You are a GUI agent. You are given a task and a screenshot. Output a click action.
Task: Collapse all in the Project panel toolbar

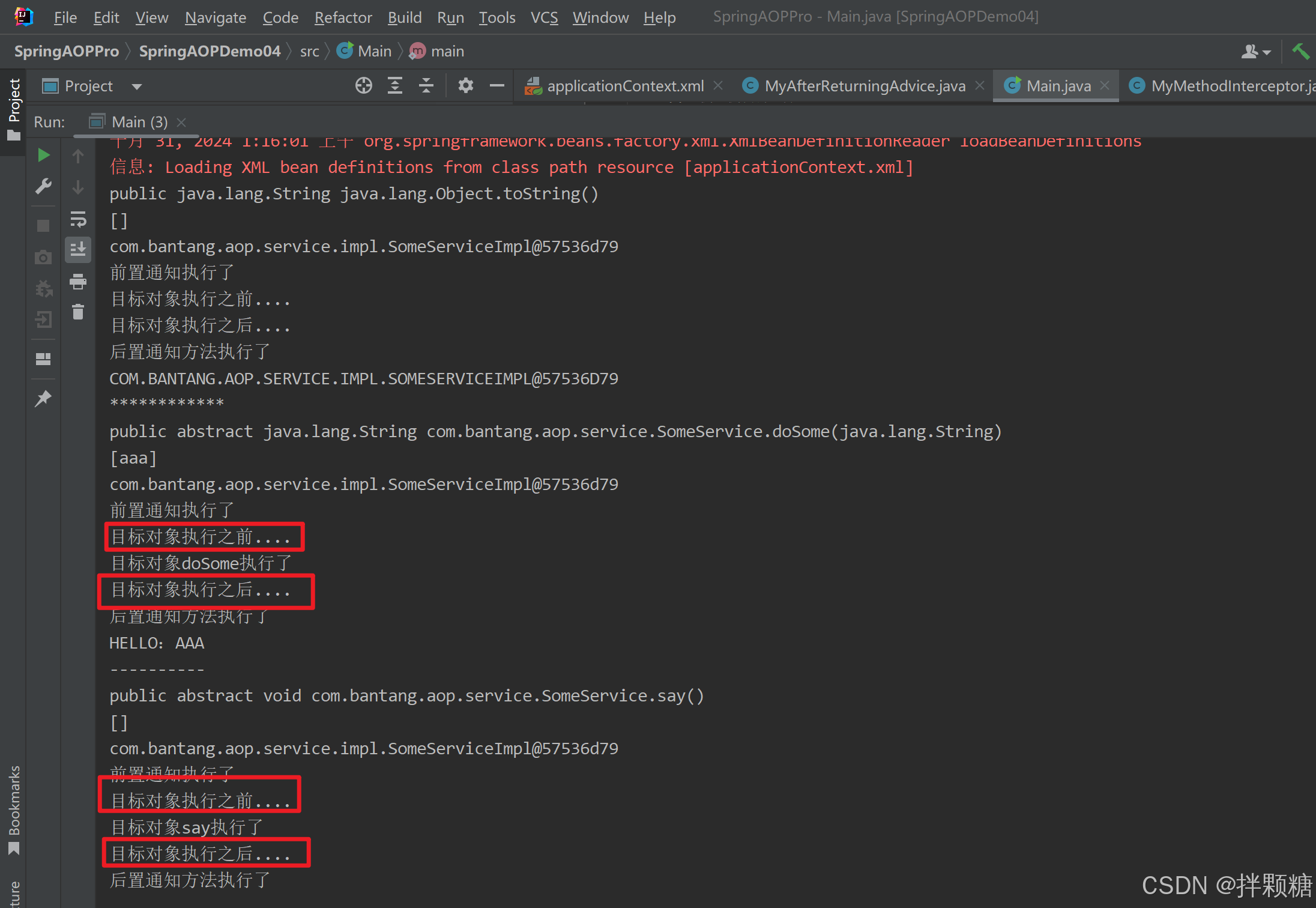[x=426, y=86]
